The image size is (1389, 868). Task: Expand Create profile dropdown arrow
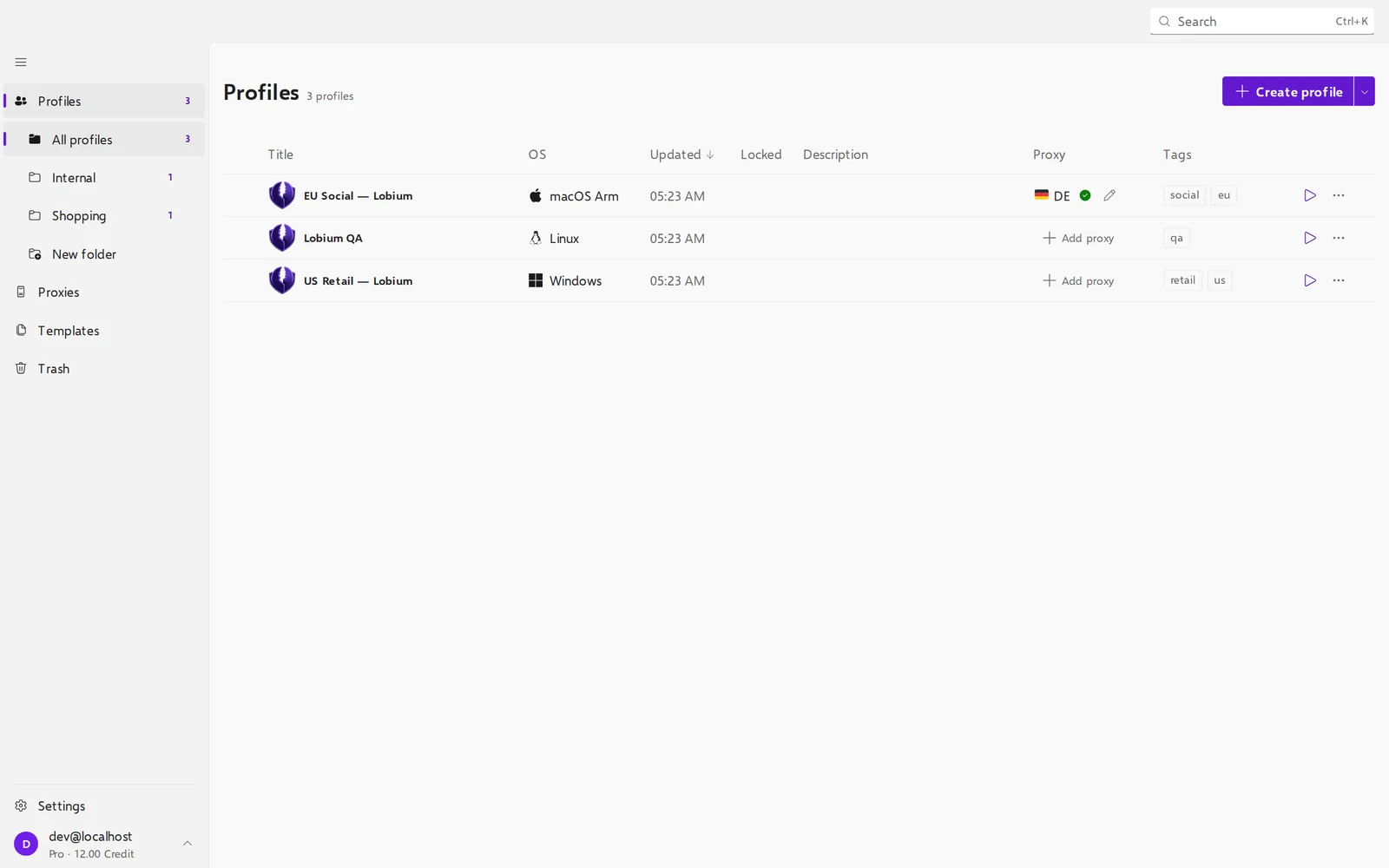click(x=1365, y=91)
